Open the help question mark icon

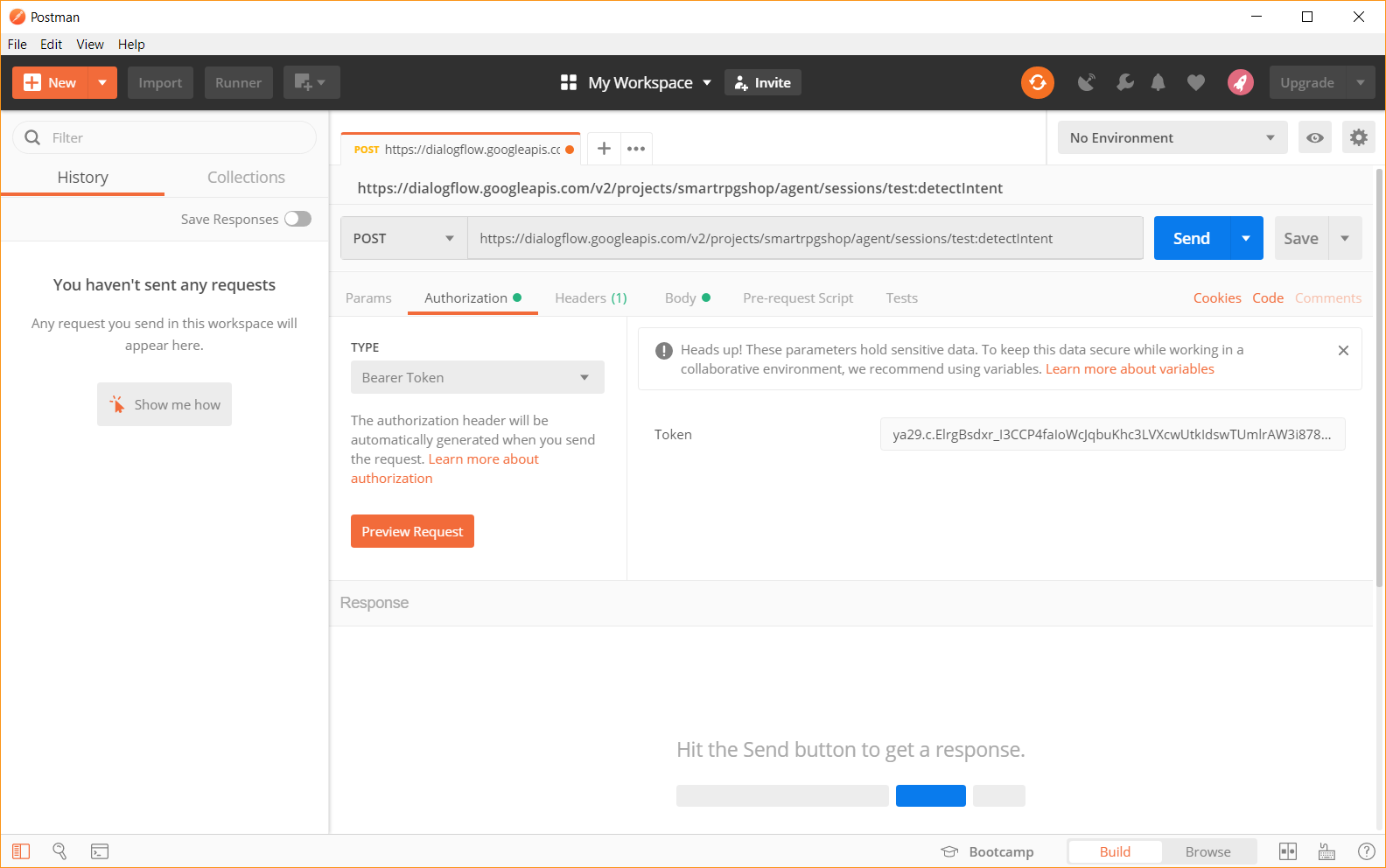pyautogui.click(x=1366, y=851)
